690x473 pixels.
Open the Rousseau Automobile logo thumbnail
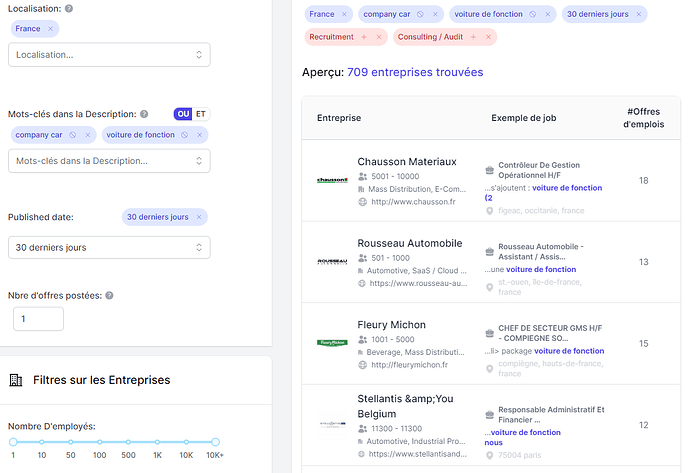click(x=332, y=262)
